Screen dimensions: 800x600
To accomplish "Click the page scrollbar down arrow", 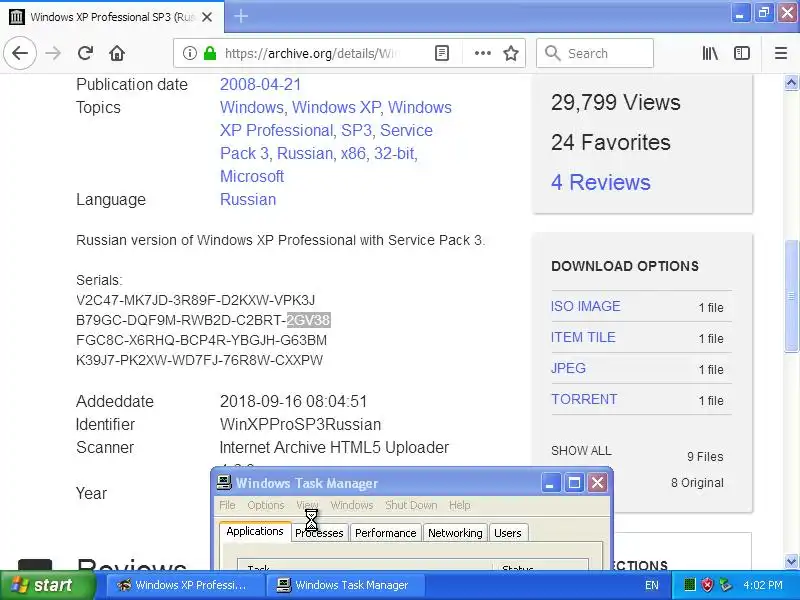I will [x=791, y=561].
